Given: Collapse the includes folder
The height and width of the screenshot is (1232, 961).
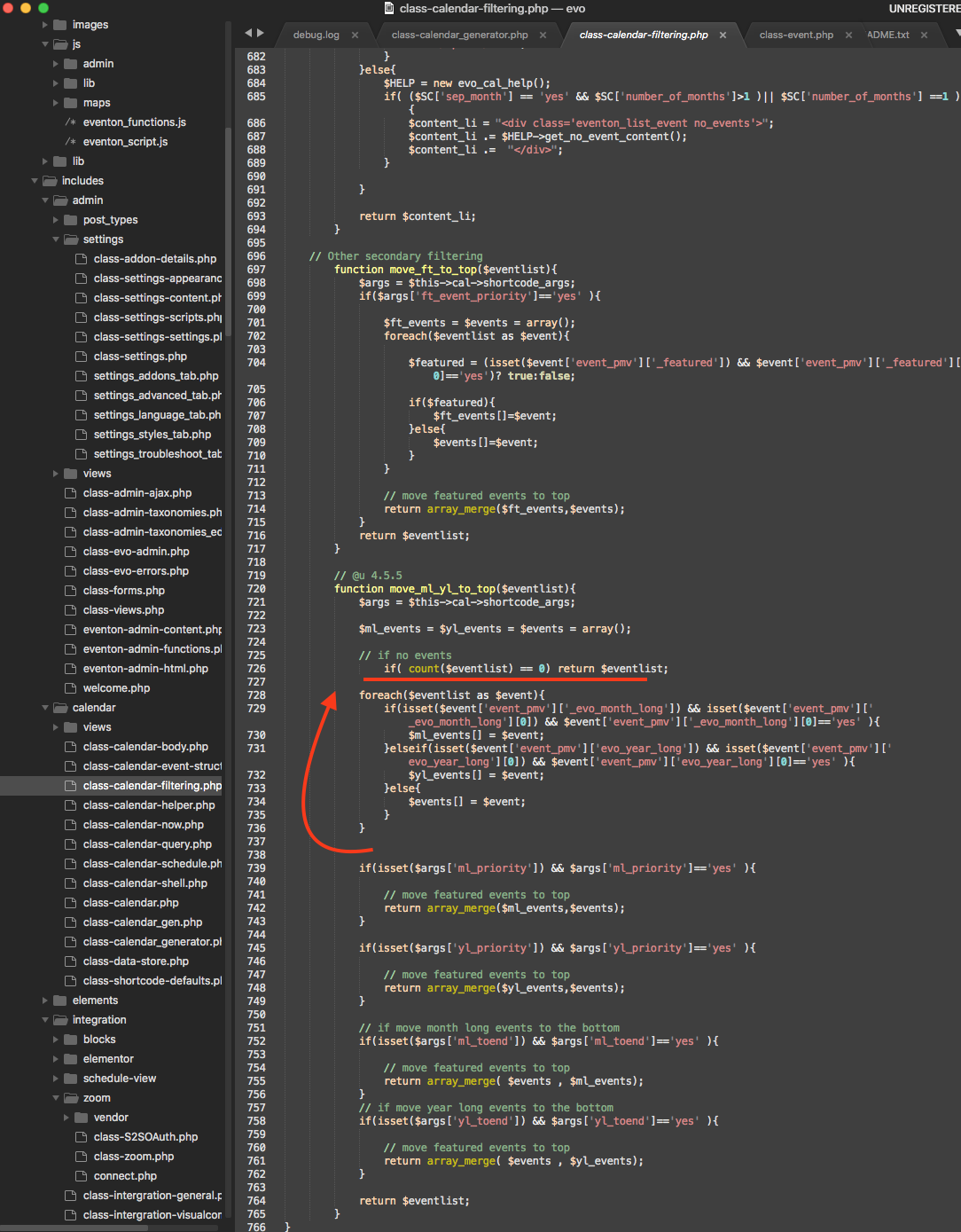Looking at the screenshot, I should click(x=35, y=181).
